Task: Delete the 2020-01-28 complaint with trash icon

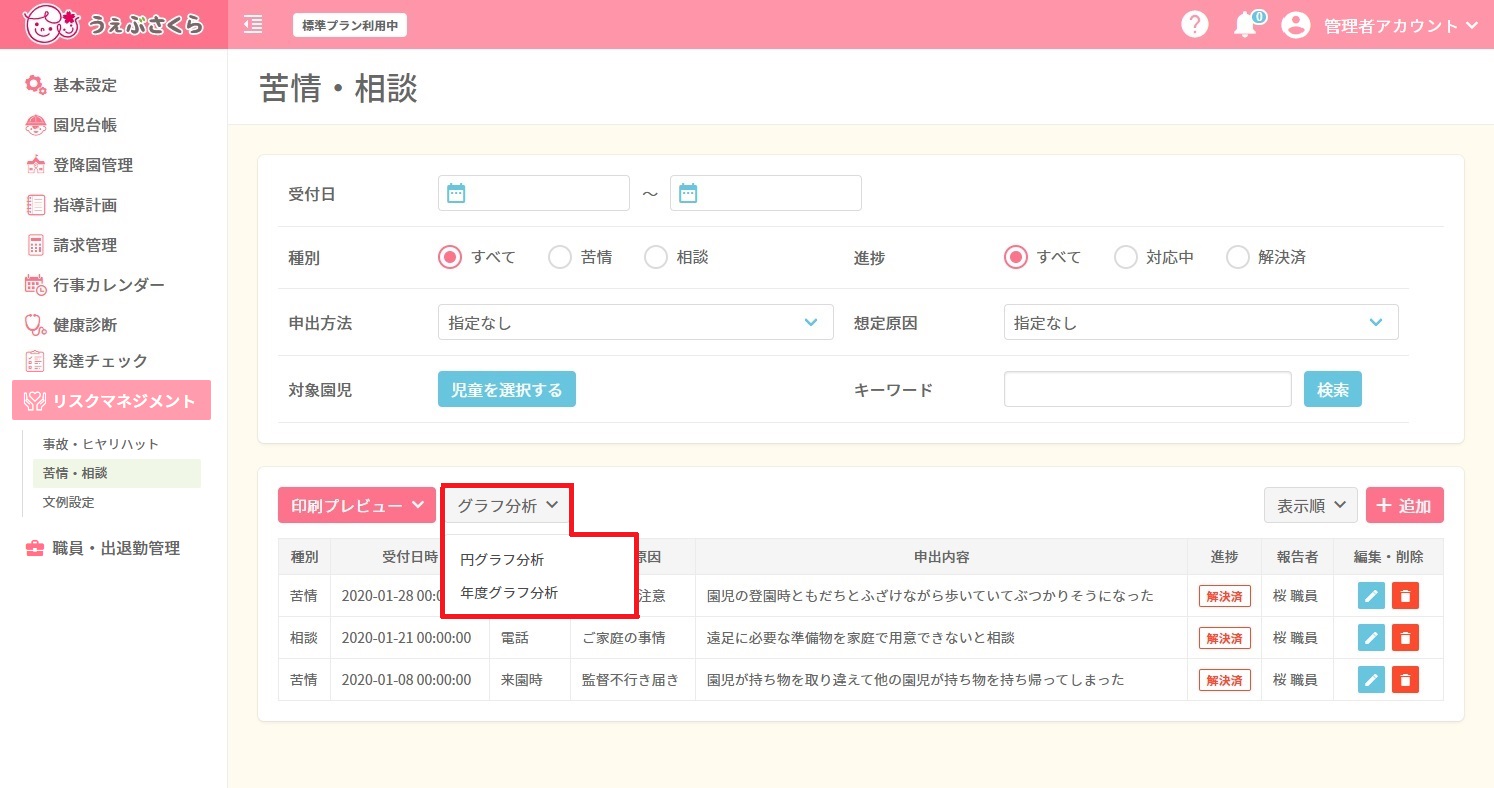Action: point(1405,596)
